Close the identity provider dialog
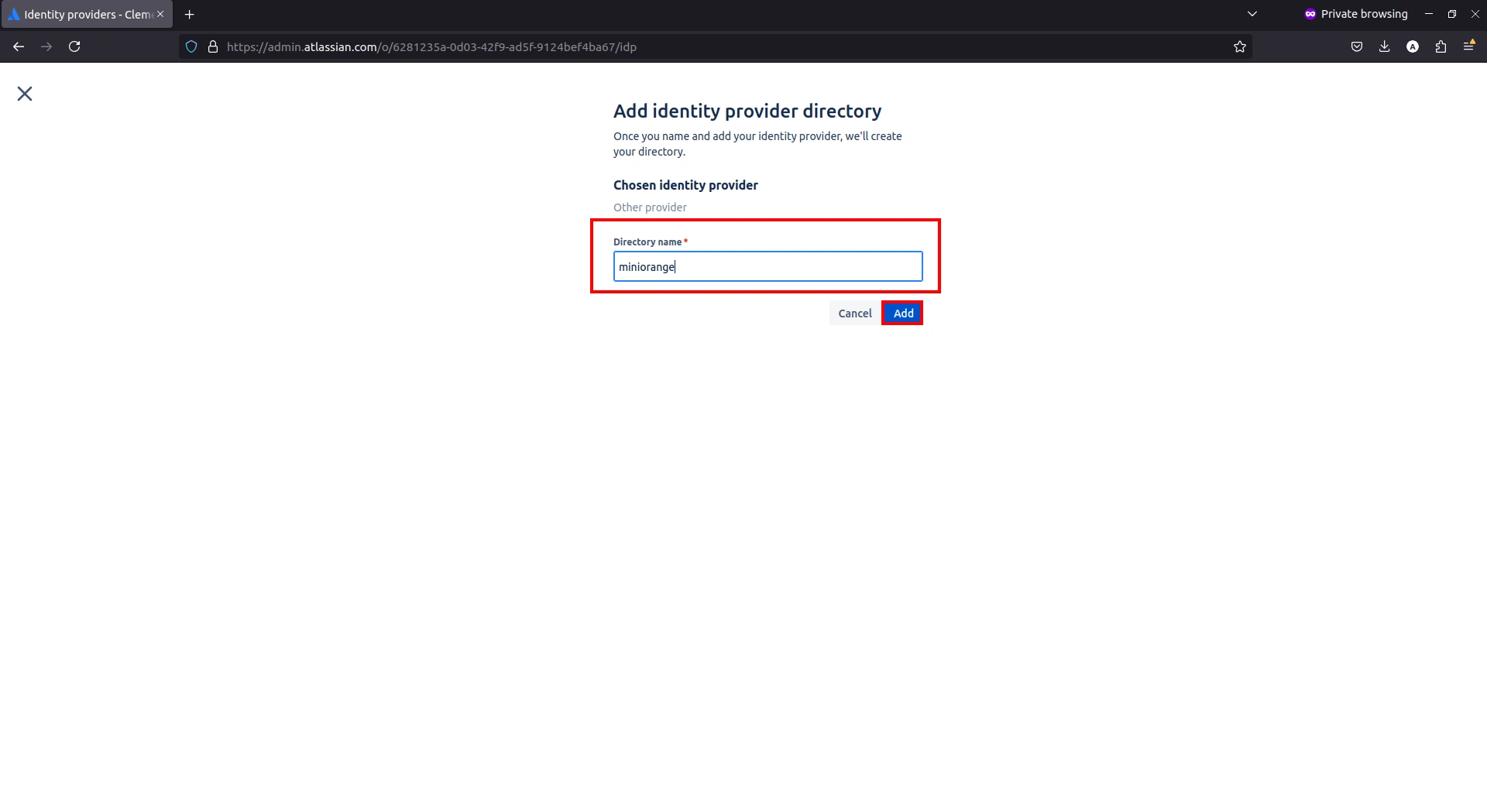The width and height of the screenshot is (1487, 812). tap(24, 93)
